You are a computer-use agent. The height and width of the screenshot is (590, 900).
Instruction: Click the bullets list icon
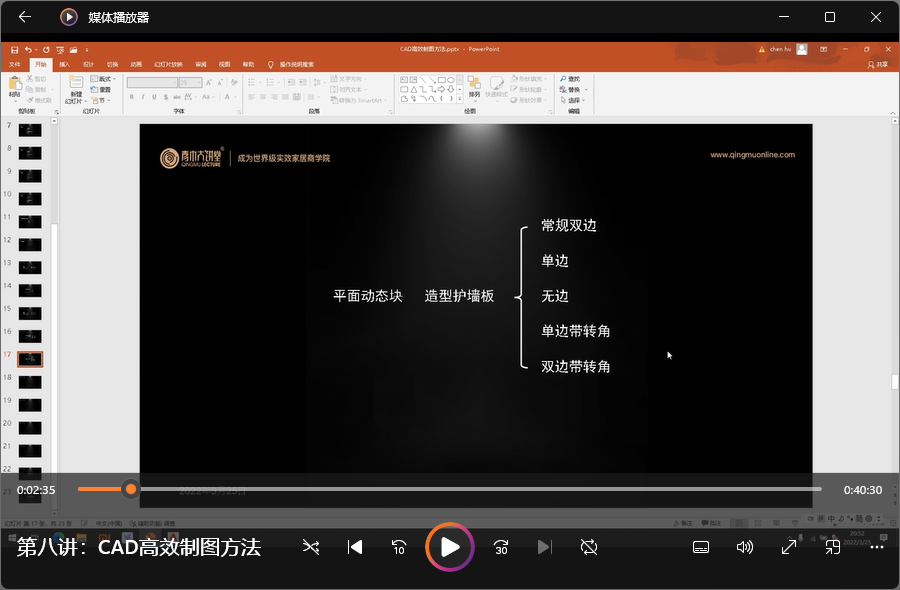coord(253,83)
